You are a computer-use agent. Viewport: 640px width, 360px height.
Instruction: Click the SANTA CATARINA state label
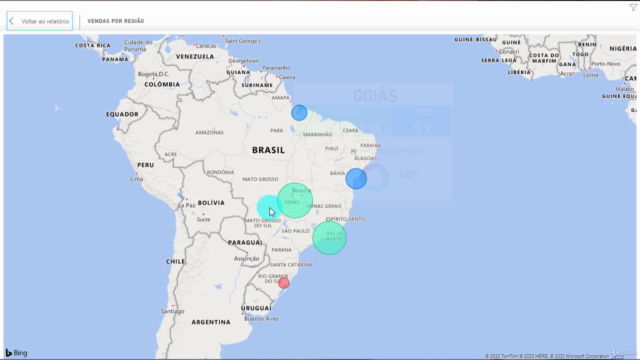[291, 264]
